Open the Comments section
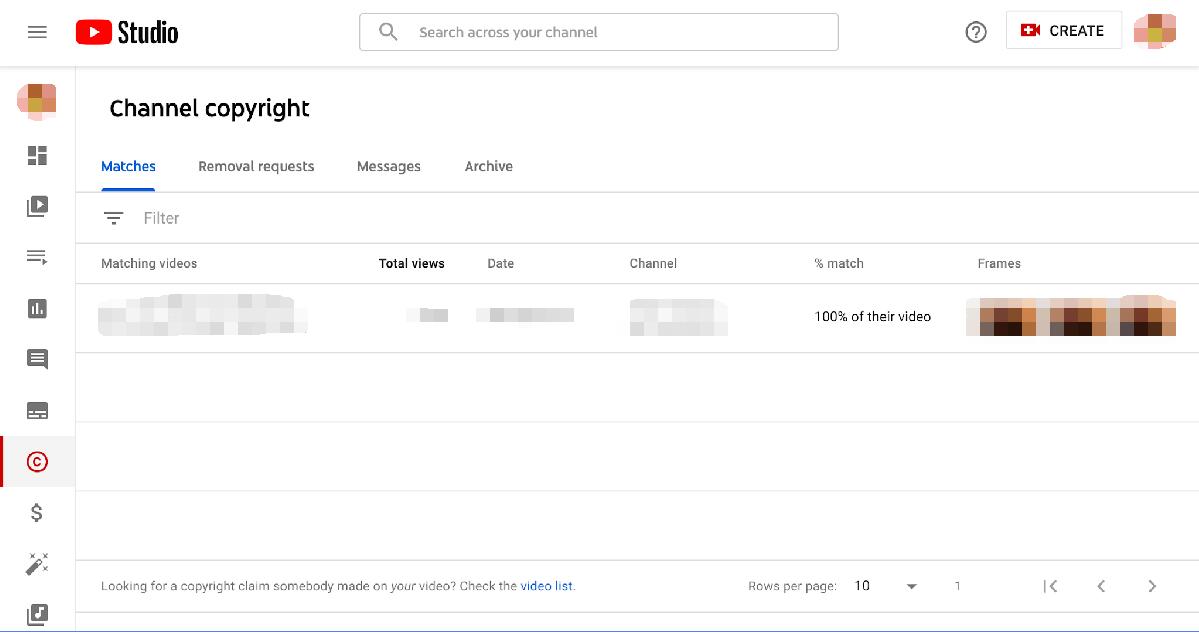Viewport: 1199px width, 634px height. point(37,359)
